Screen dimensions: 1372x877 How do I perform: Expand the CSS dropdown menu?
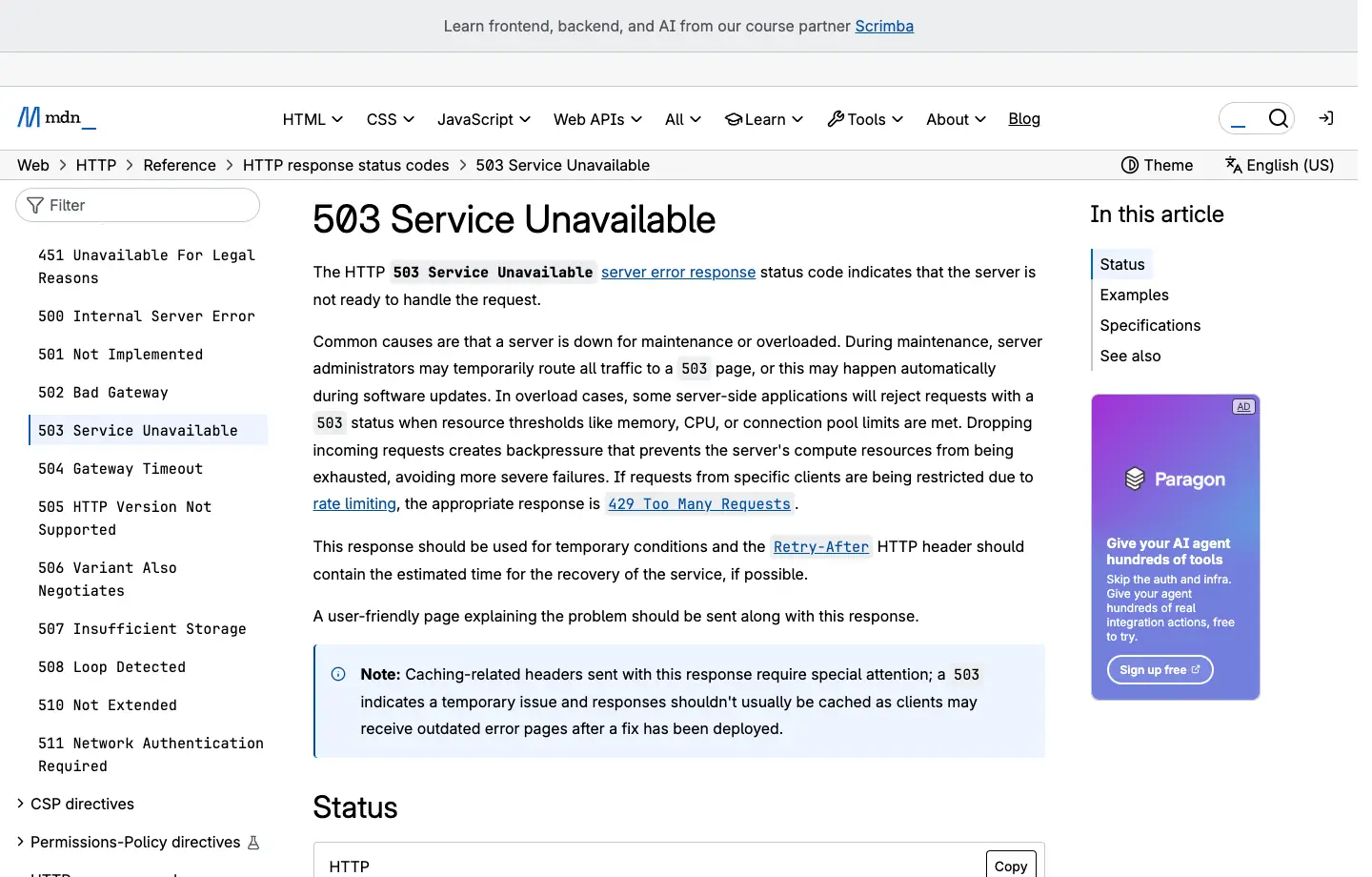coord(391,119)
